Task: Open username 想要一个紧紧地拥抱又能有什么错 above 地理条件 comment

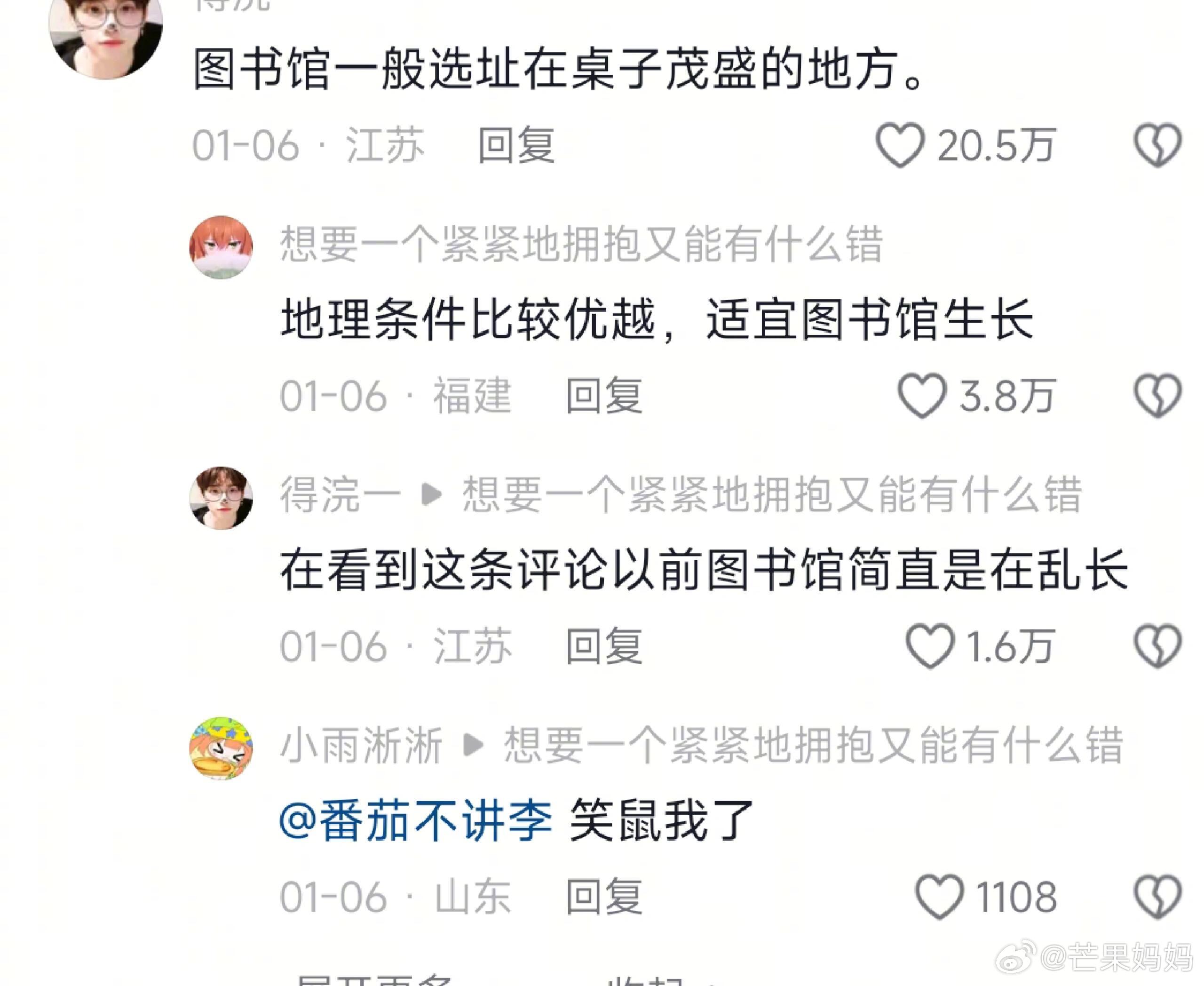Action: (x=582, y=244)
